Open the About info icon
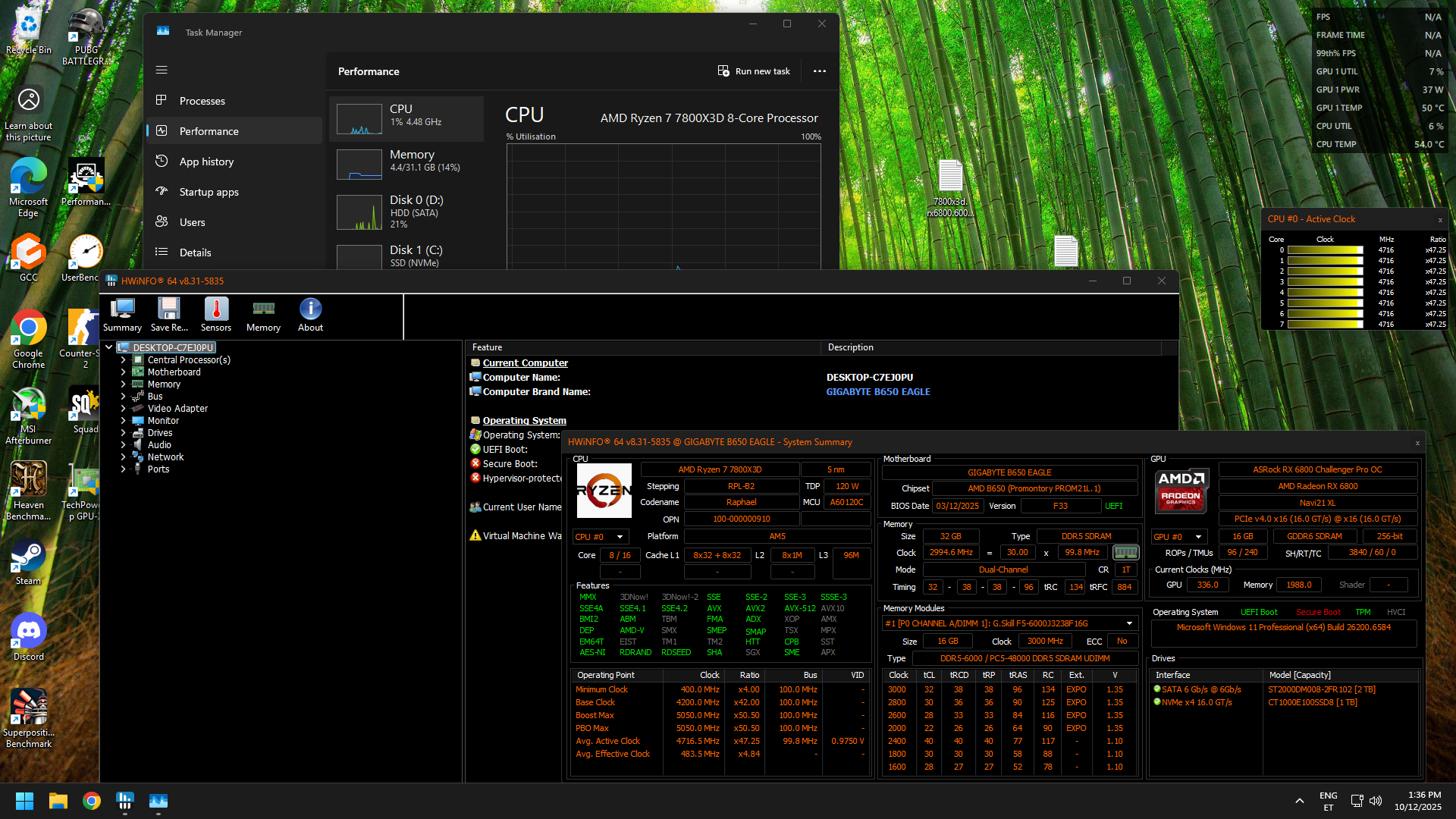 pos(310,314)
